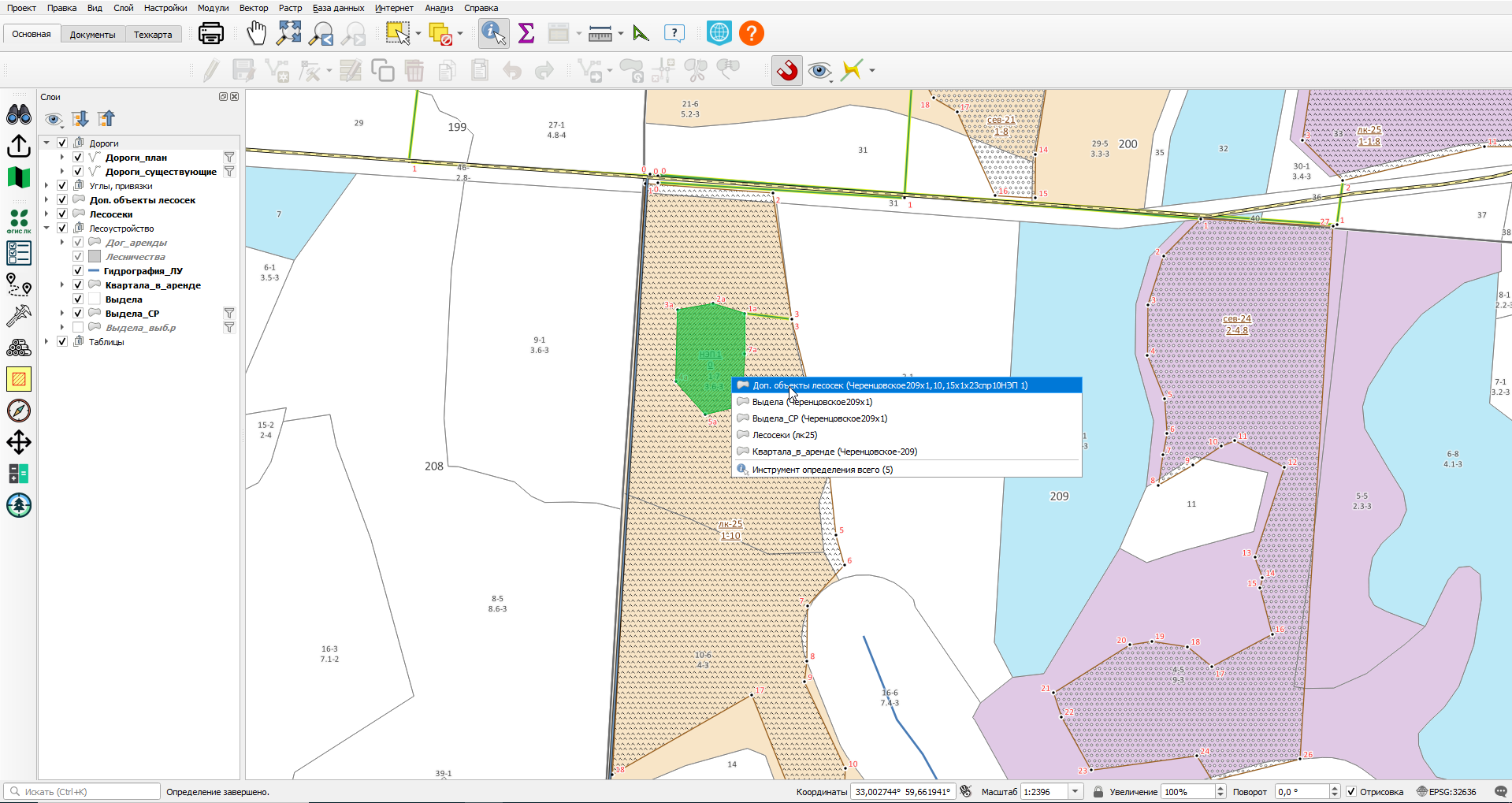Click the advanced snapping yellow-cross icon
This screenshot has height=803, width=1512.
point(852,70)
